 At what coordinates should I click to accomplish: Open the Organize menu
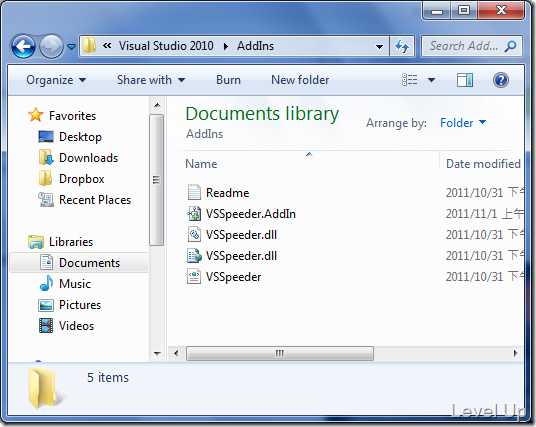click(x=56, y=80)
